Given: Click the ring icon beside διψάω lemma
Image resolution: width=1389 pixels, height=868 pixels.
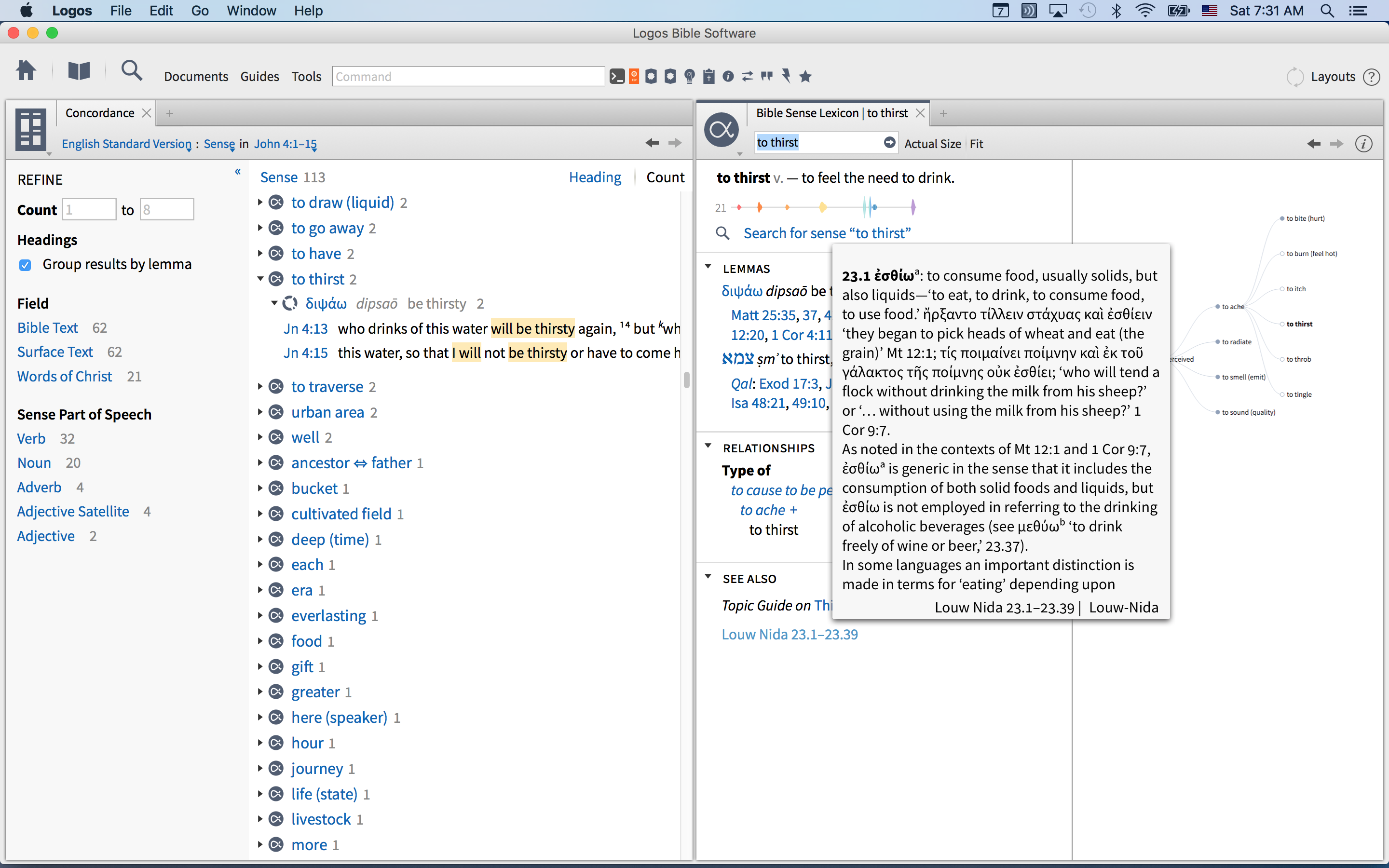Looking at the screenshot, I should (x=290, y=303).
